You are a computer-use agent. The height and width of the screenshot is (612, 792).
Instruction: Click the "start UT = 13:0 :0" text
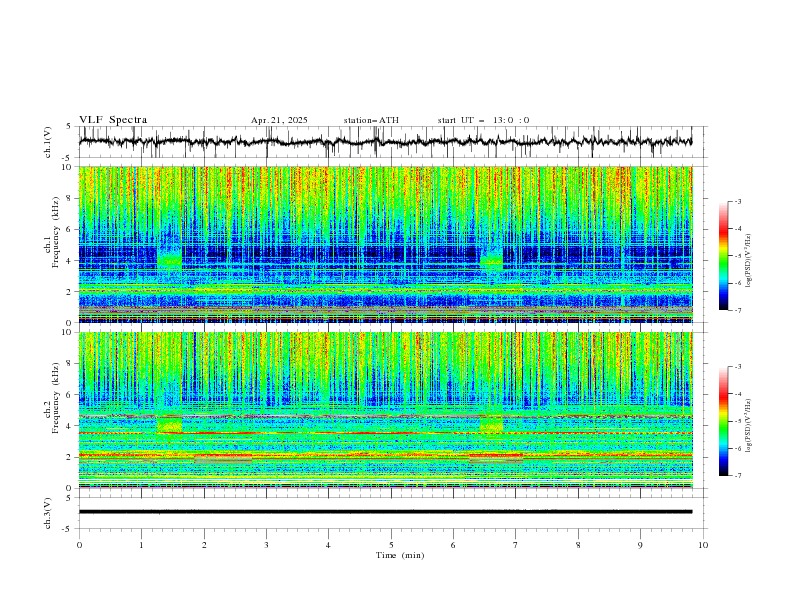(x=483, y=120)
